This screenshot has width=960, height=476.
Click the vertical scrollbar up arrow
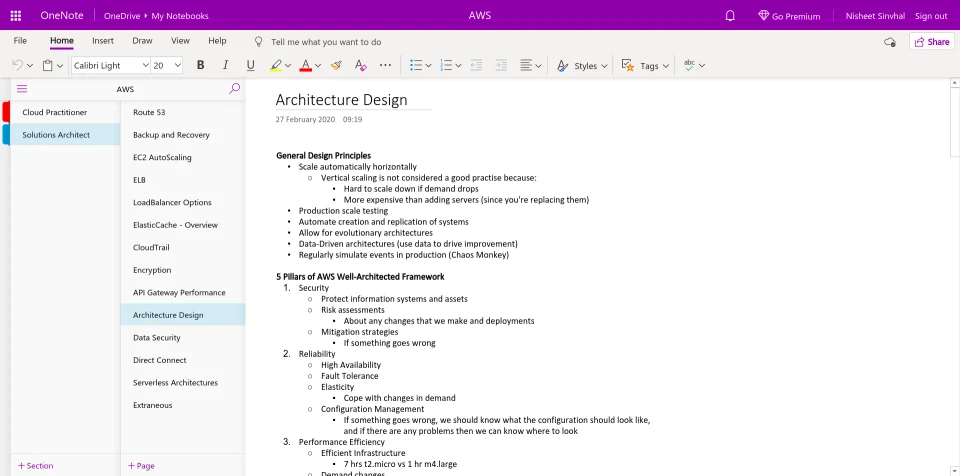[954, 82]
